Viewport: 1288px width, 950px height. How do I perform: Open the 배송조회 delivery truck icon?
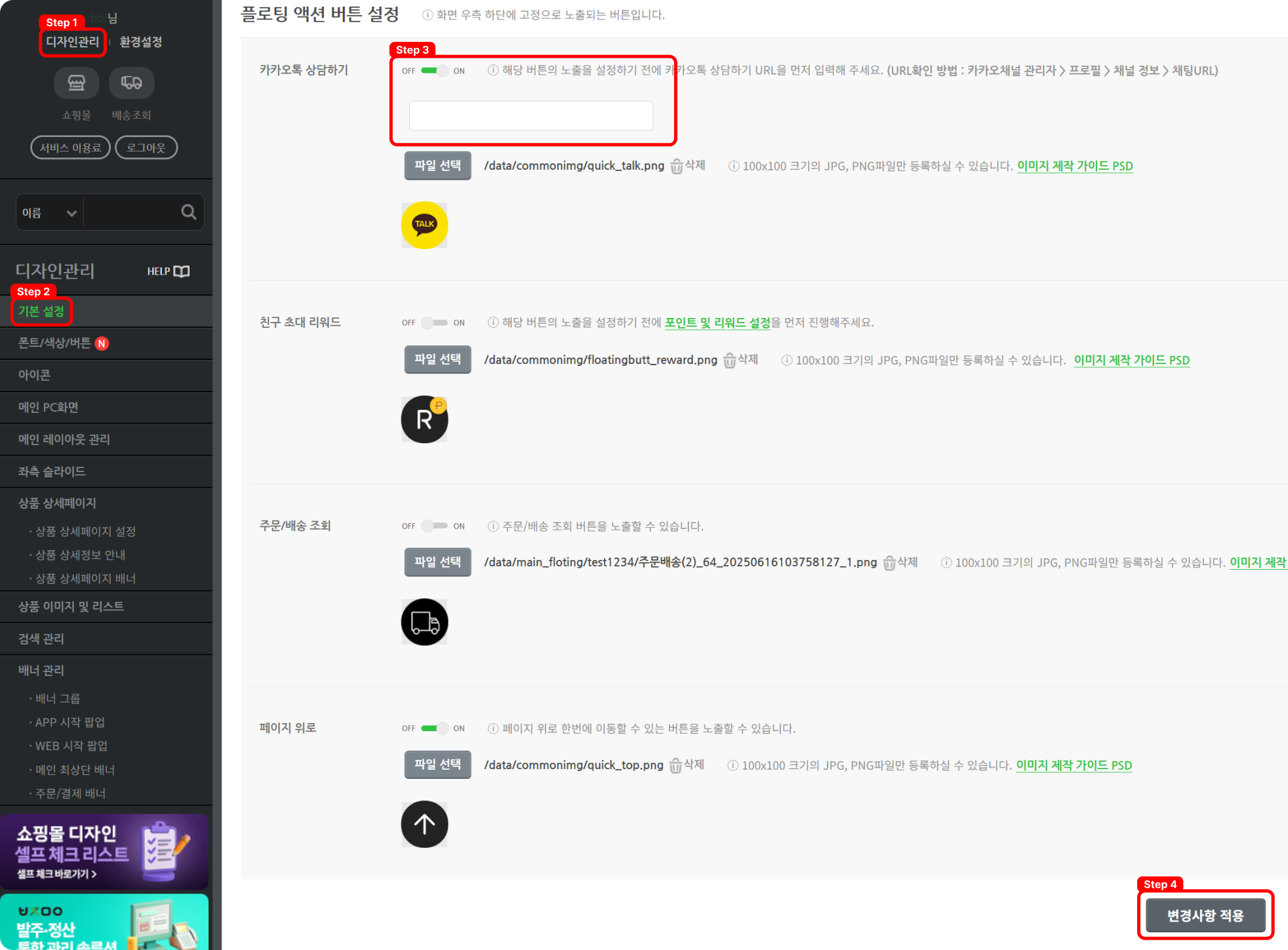coord(131,83)
